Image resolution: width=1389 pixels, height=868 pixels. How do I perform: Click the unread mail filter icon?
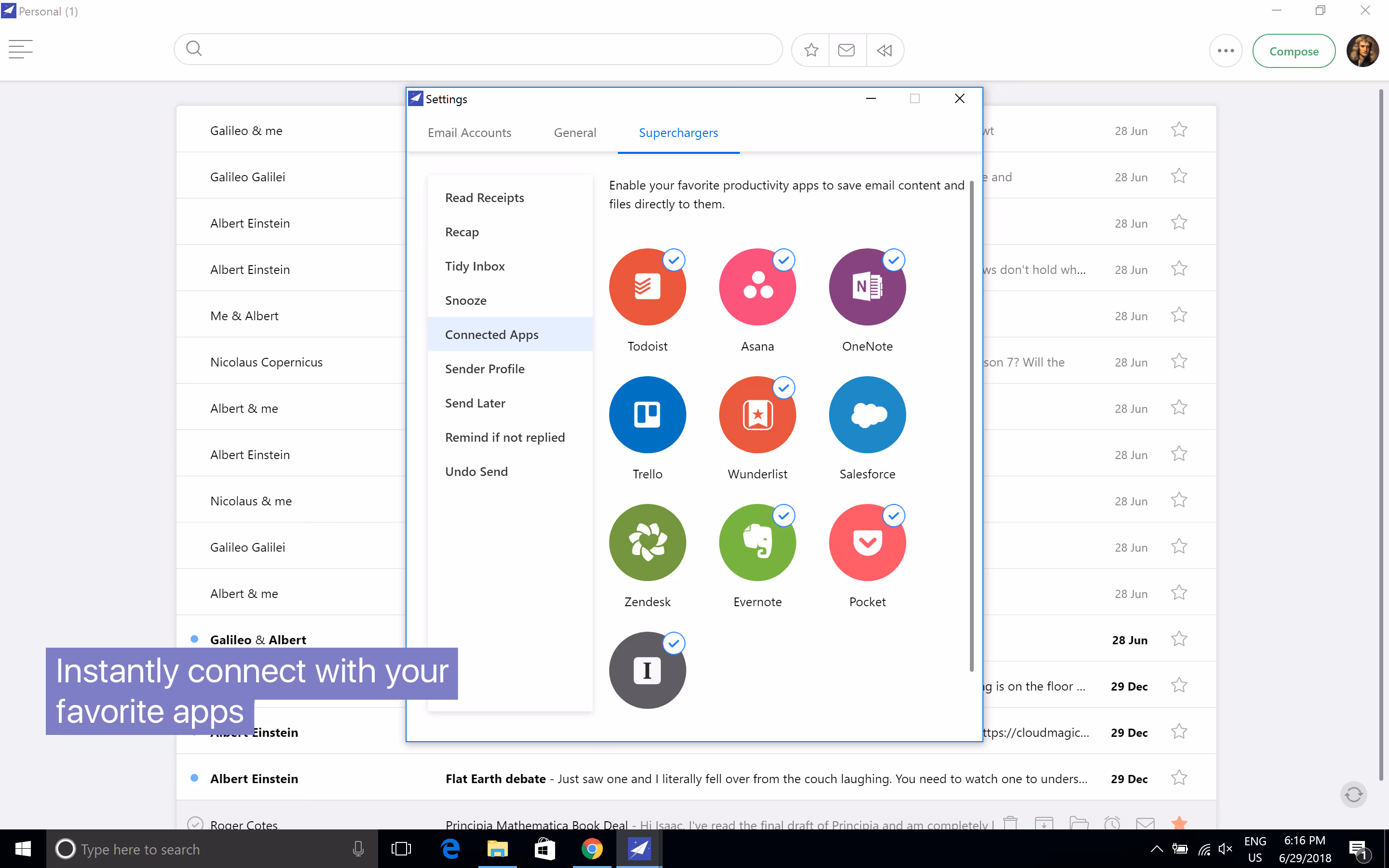847,50
